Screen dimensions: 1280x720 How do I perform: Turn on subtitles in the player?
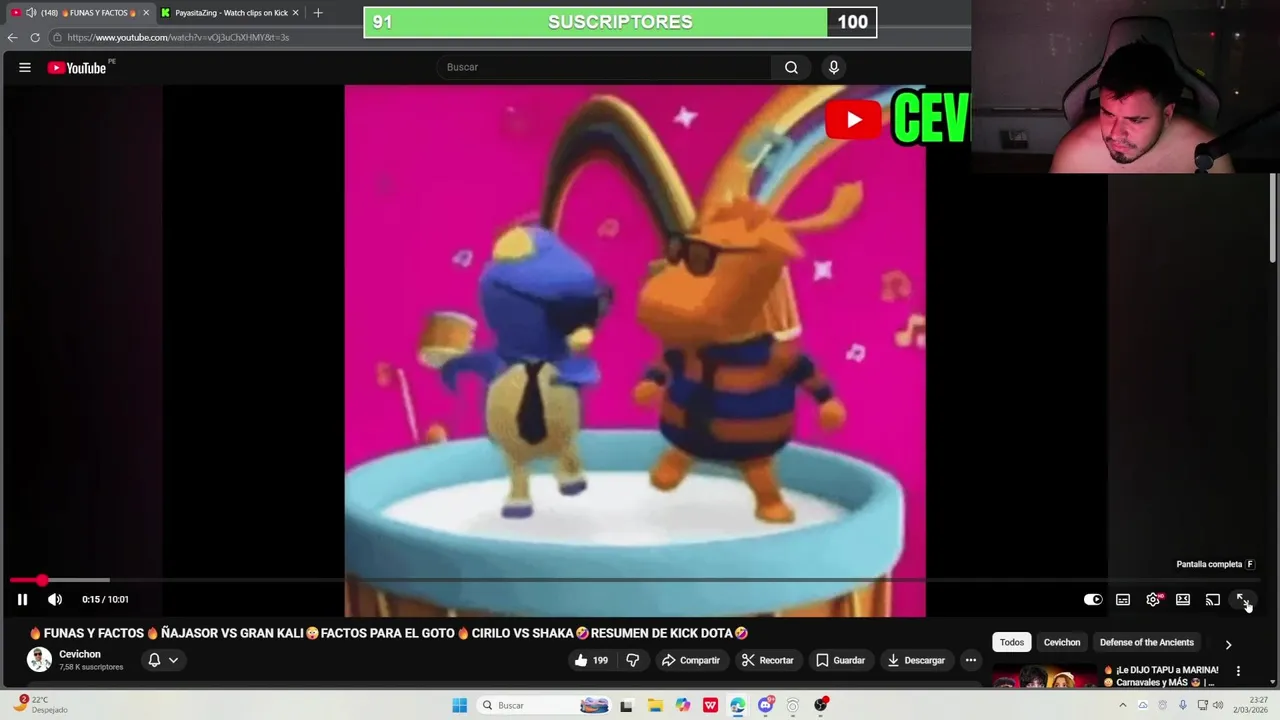[x=1123, y=599]
